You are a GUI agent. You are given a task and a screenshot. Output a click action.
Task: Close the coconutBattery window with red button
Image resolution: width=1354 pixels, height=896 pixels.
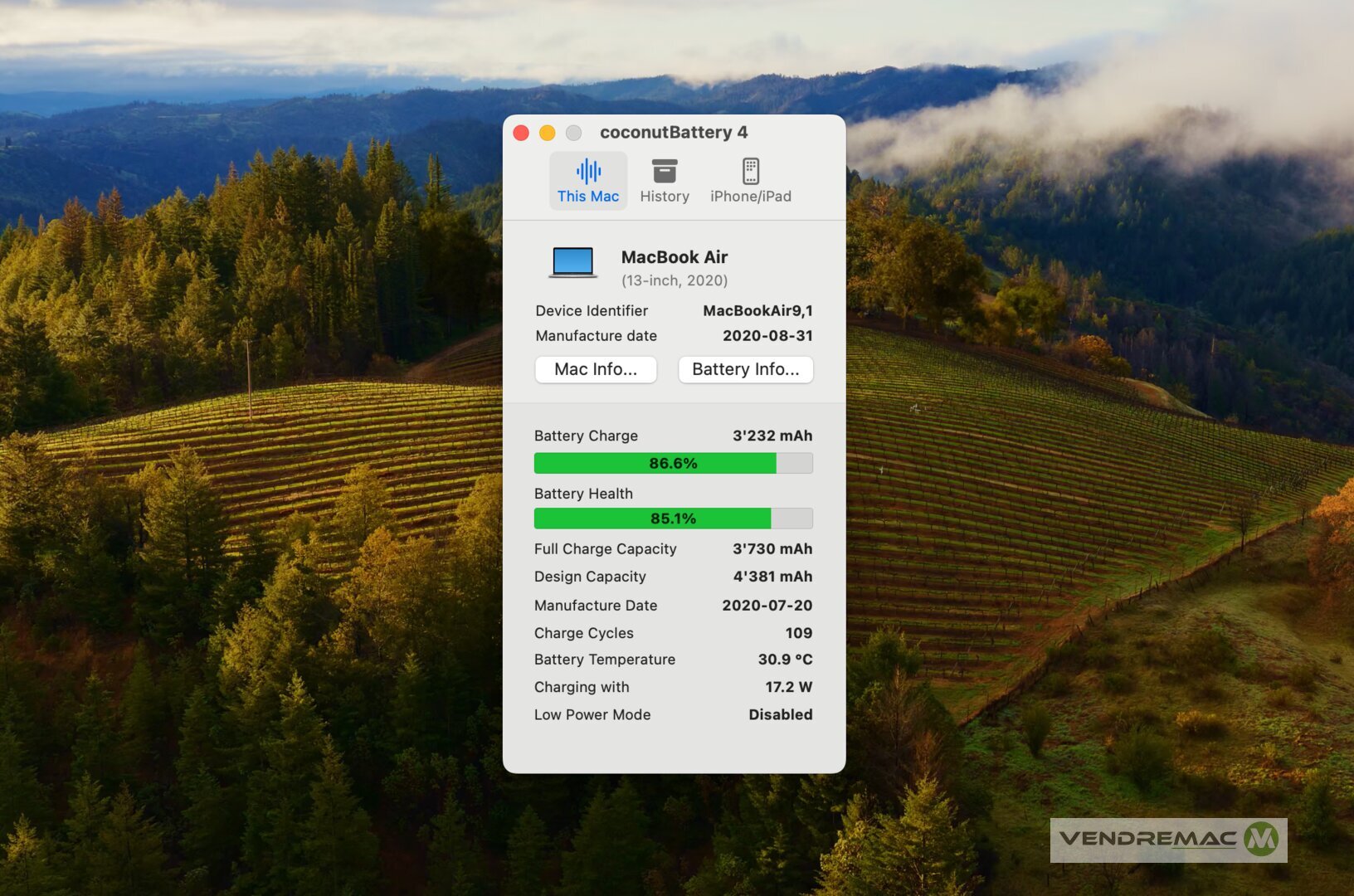[x=521, y=133]
